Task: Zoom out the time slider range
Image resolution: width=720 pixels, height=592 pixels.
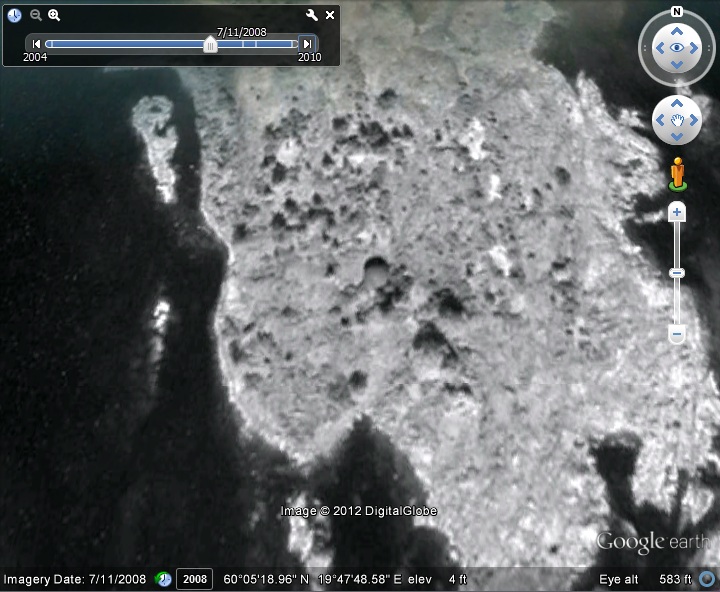Action: pyautogui.click(x=36, y=15)
